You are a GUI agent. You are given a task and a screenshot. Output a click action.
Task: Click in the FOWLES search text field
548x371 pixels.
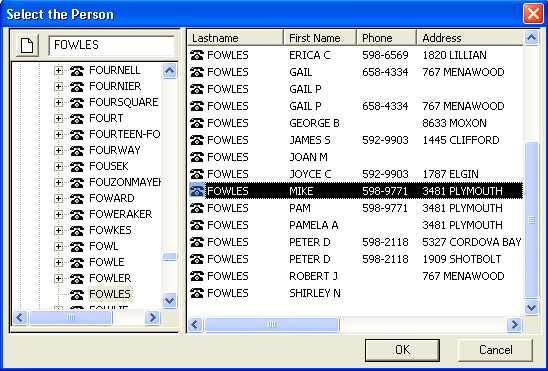(x=111, y=45)
